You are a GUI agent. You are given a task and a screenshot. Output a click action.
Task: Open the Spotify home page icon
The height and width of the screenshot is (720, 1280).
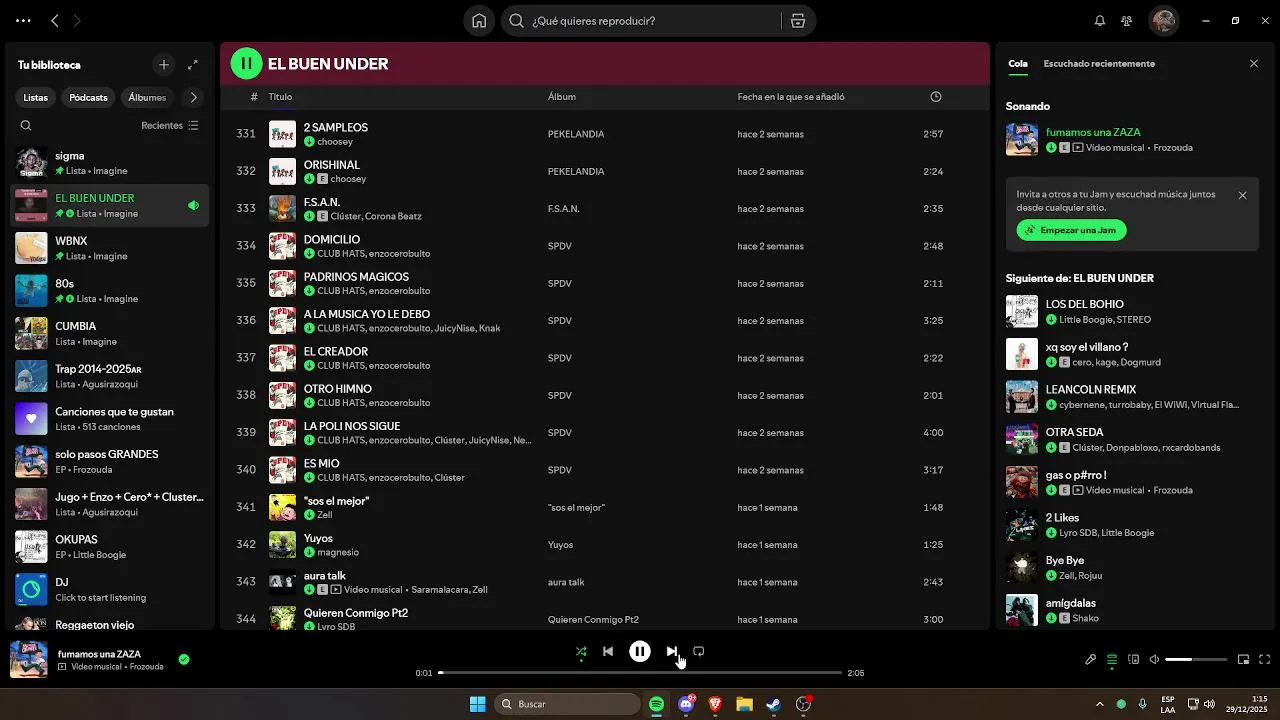pyautogui.click(x=479, y=21)
